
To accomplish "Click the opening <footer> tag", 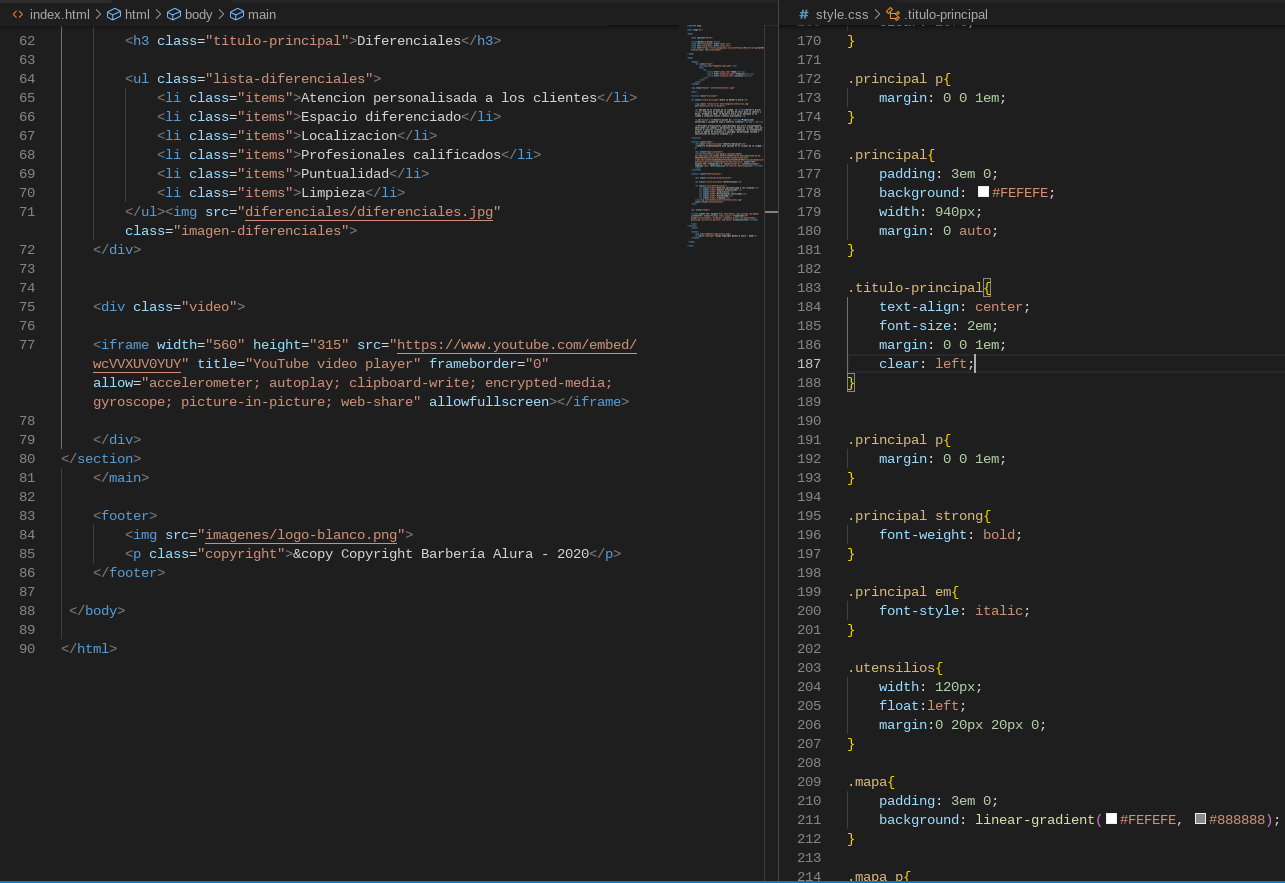I will [125, 516].
